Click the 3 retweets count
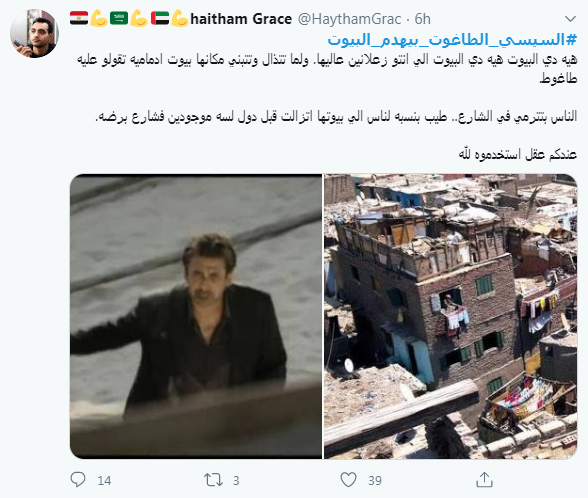This screenshot has width=588, height=498. (236, 480)
